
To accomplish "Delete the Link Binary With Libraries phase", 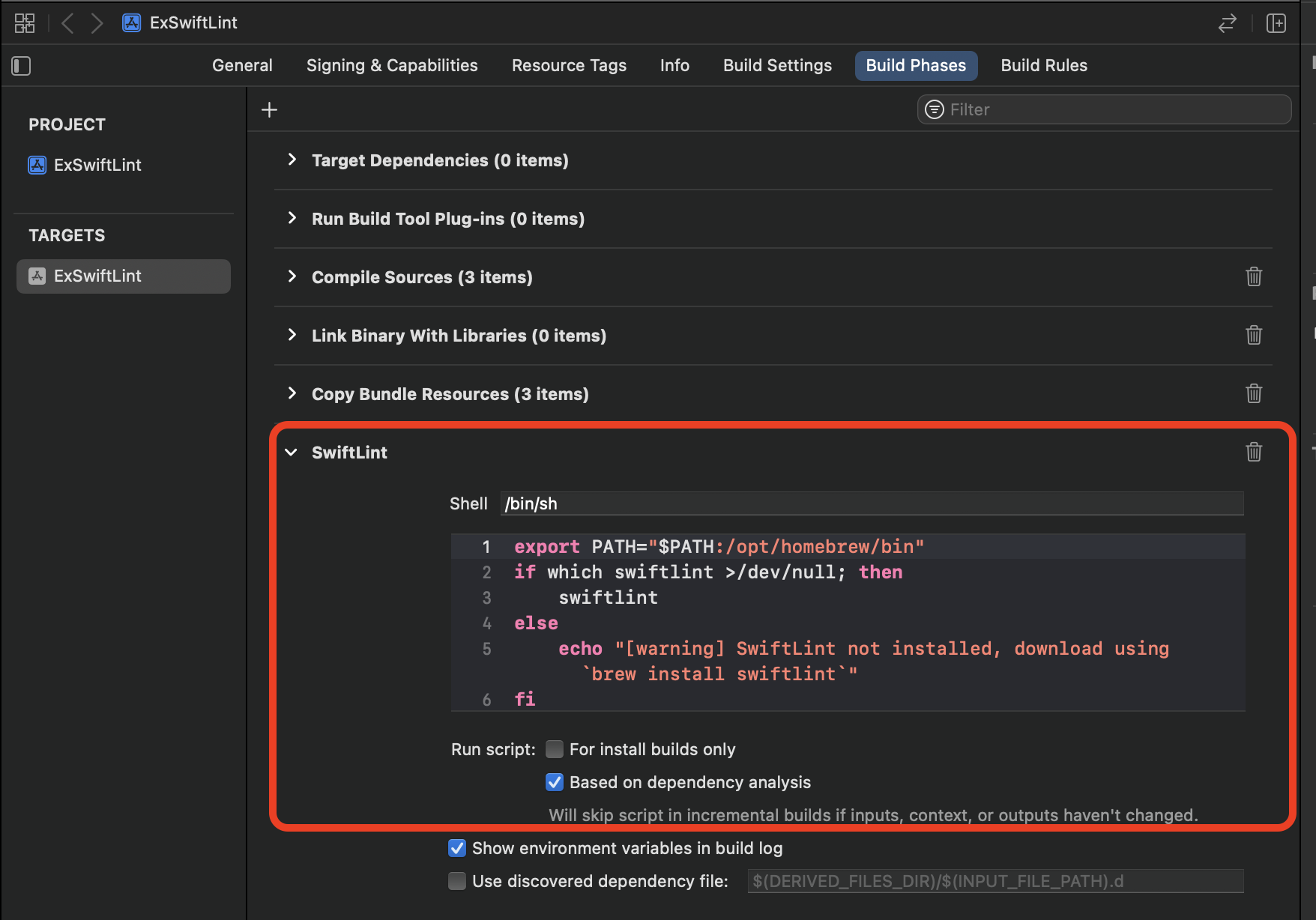I will pyautogui.click(x=1254, y=335).
